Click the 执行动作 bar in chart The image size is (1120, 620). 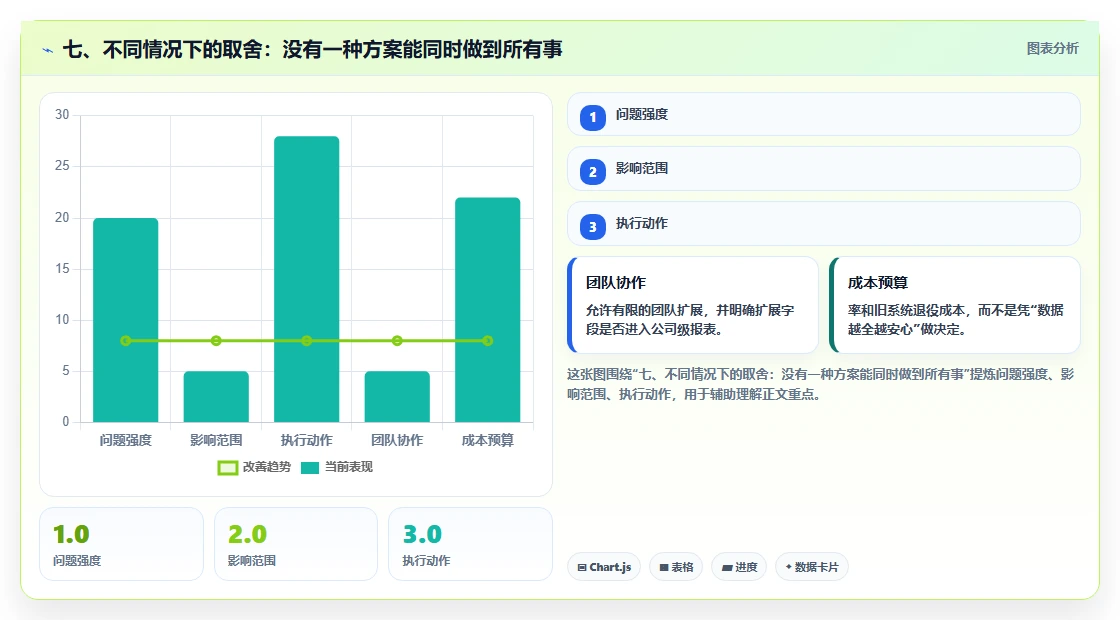(x=306, y=279)
